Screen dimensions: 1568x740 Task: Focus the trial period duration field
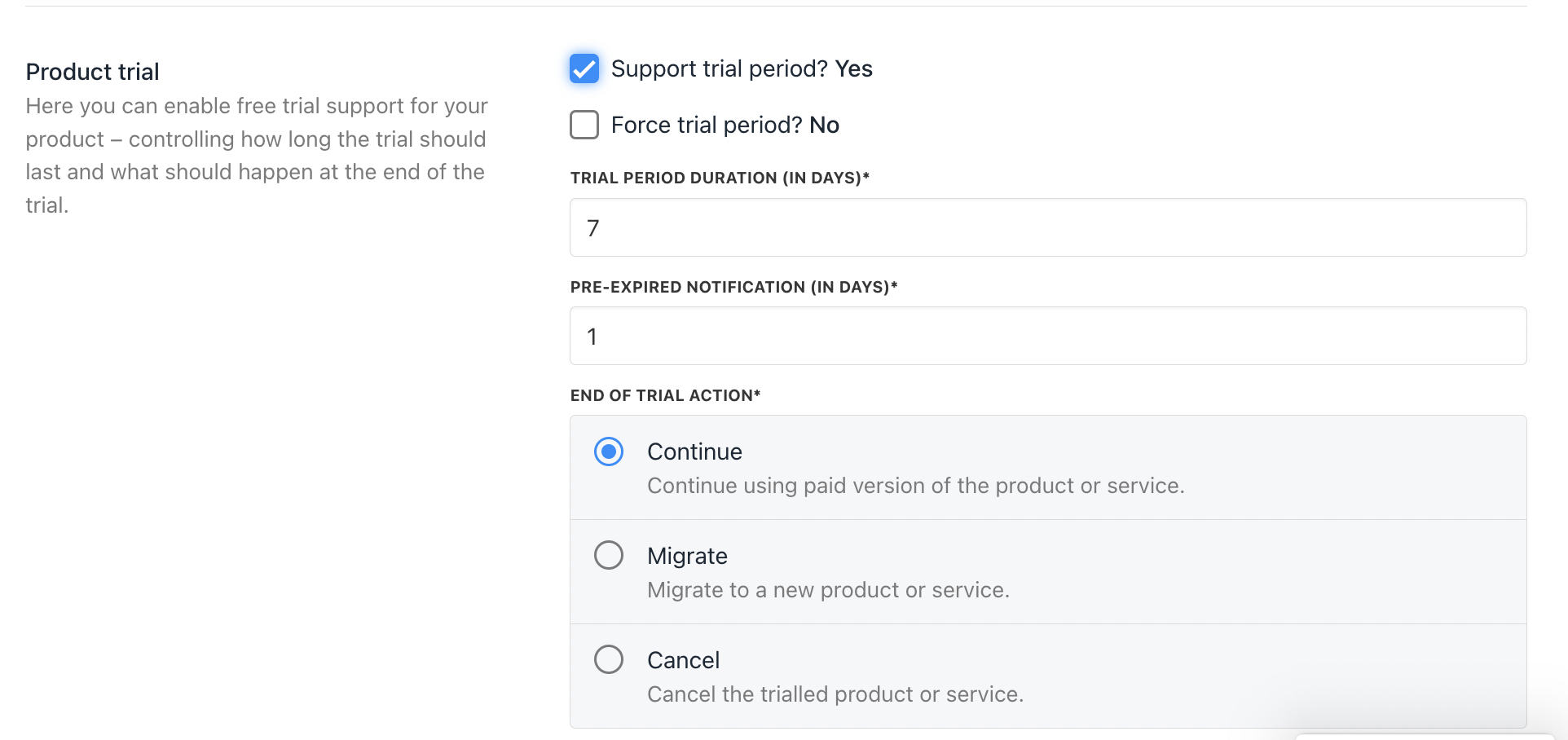click(1047, 228)
